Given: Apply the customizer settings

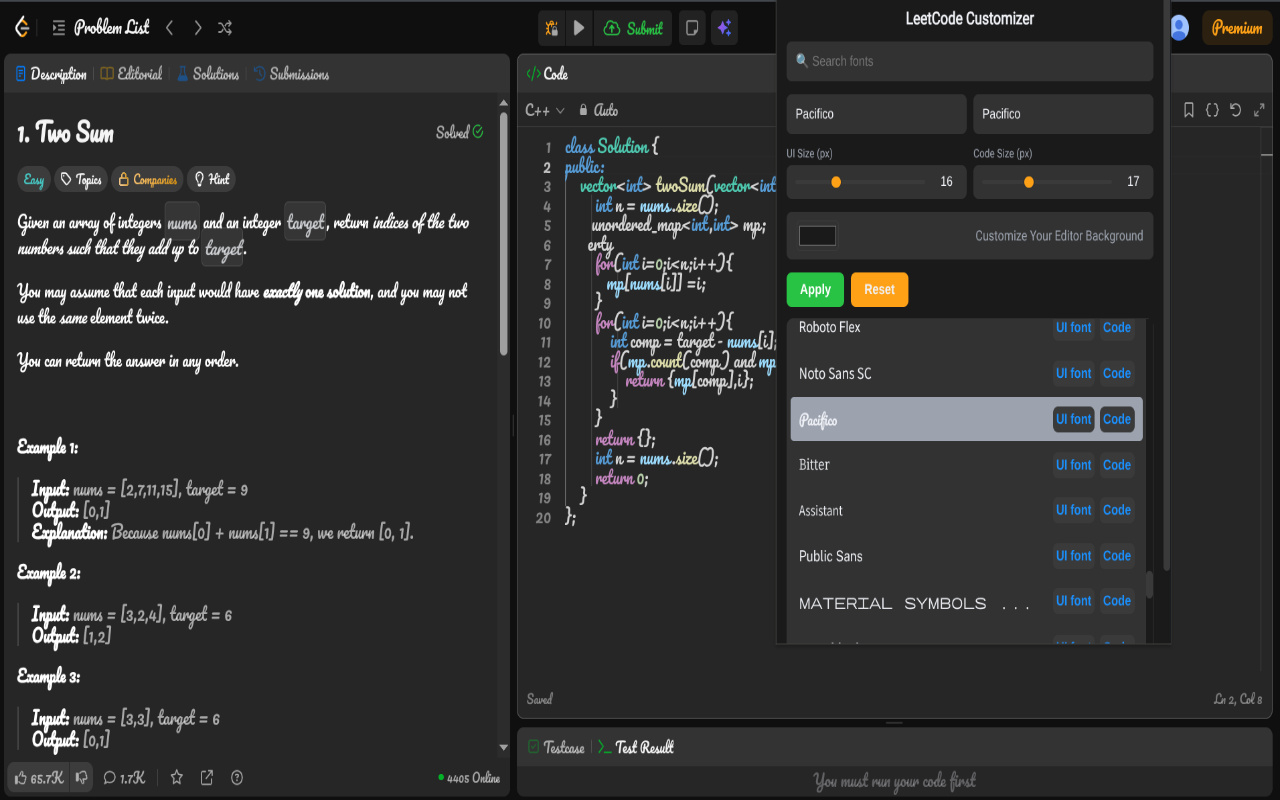Looking at the screenshot, I should coord(815,289).
